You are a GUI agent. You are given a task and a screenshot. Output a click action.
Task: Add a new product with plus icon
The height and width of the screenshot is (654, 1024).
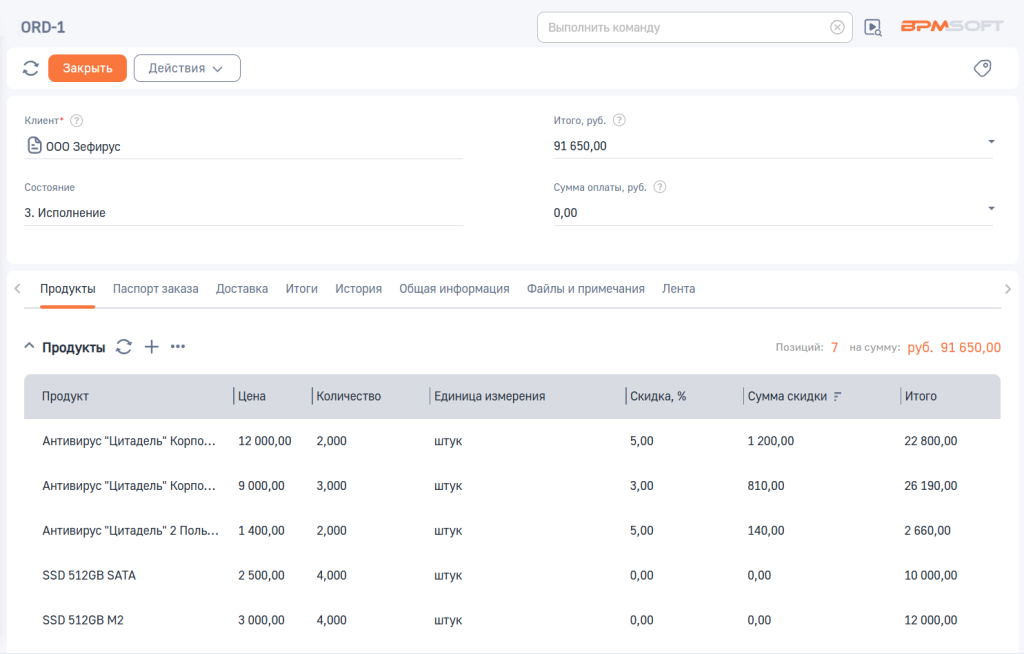click(x=152, y=347)
